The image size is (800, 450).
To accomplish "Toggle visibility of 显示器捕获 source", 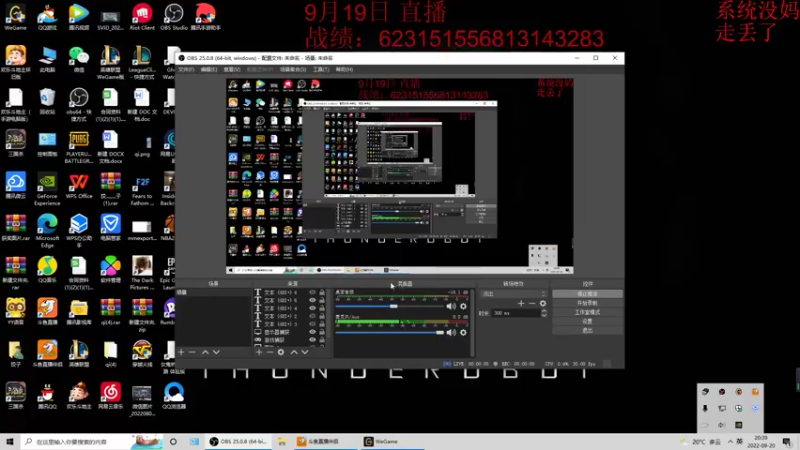I will pos(312,332).
